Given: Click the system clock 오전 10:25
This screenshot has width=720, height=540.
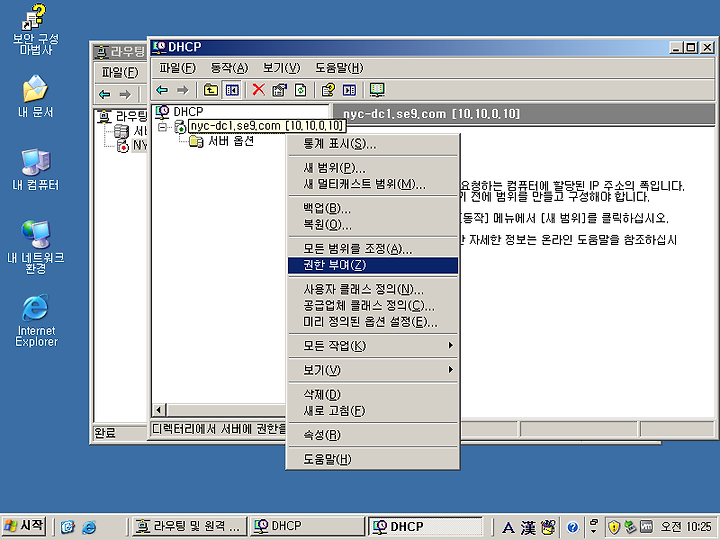Looking at the screenshot, I should (686, 526).
